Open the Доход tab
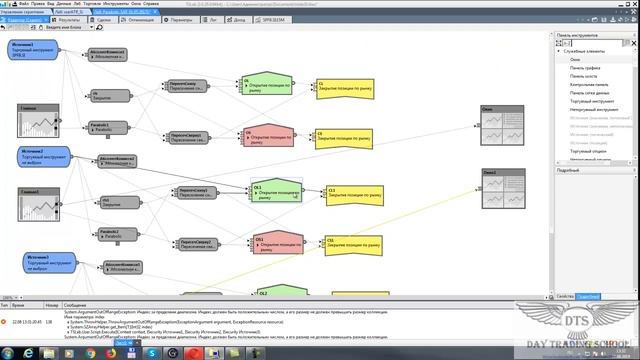This screenshot has width=640, height=360. (x=238, y=20)
